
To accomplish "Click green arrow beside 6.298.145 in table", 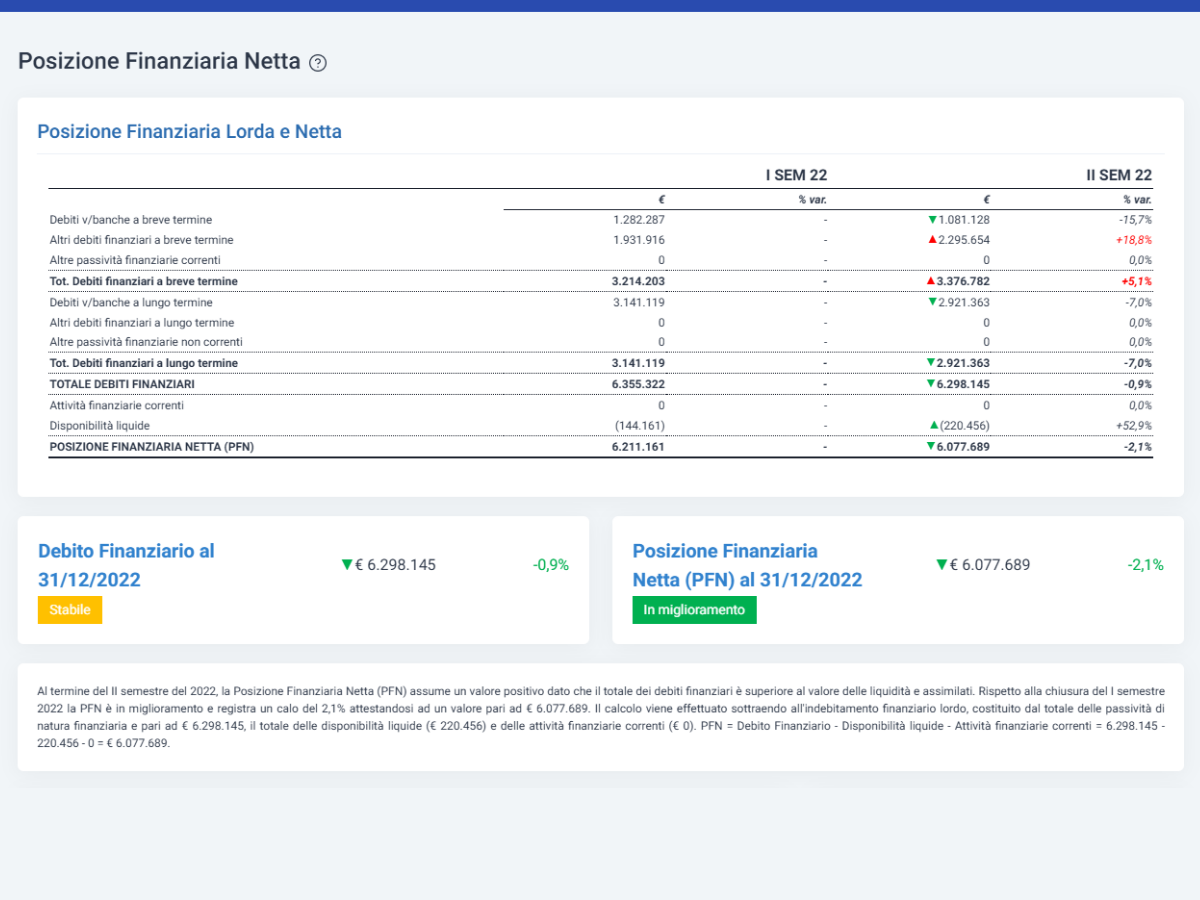I will pos(932,384).
